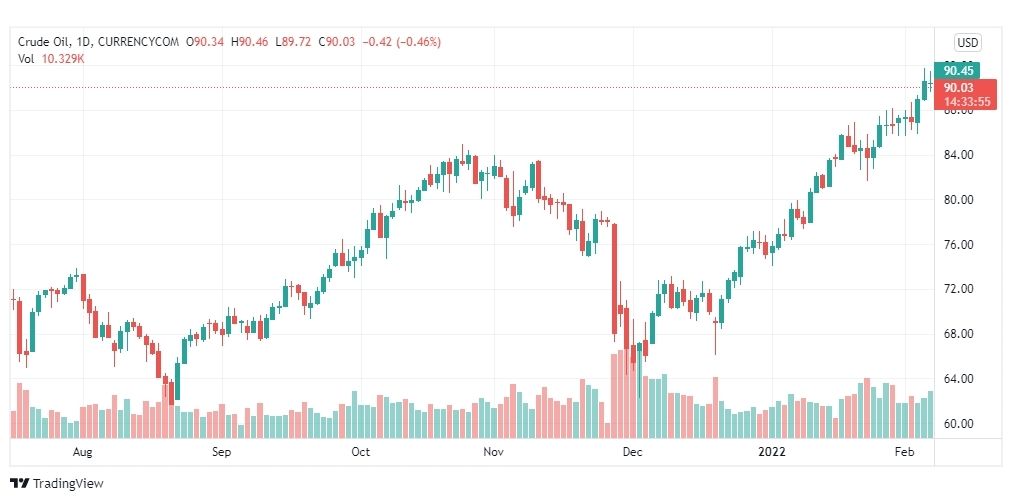The width and height of the screenshot is (1012, 501).
Task: Select the Vol 10.329K indicator legend
Action: pos(51,58)
